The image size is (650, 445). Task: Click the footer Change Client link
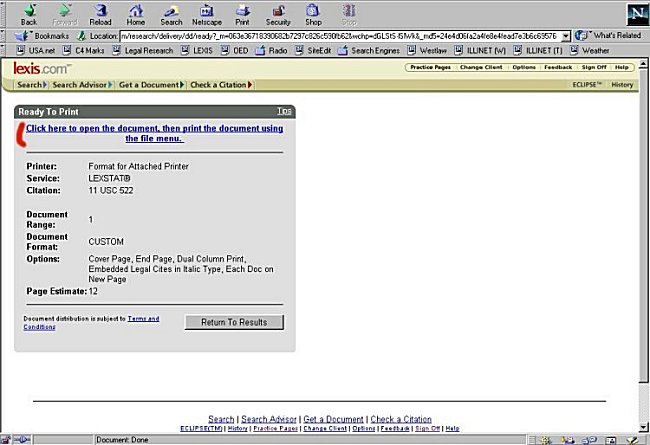tap(325, 428)
